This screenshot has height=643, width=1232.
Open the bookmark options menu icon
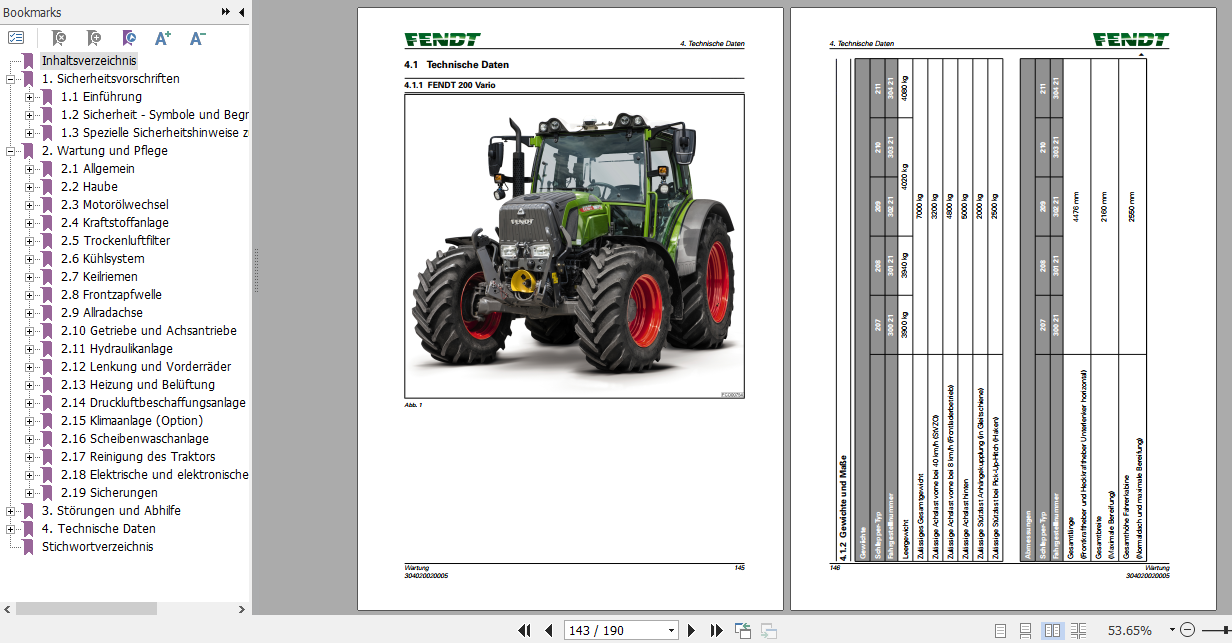15,36
